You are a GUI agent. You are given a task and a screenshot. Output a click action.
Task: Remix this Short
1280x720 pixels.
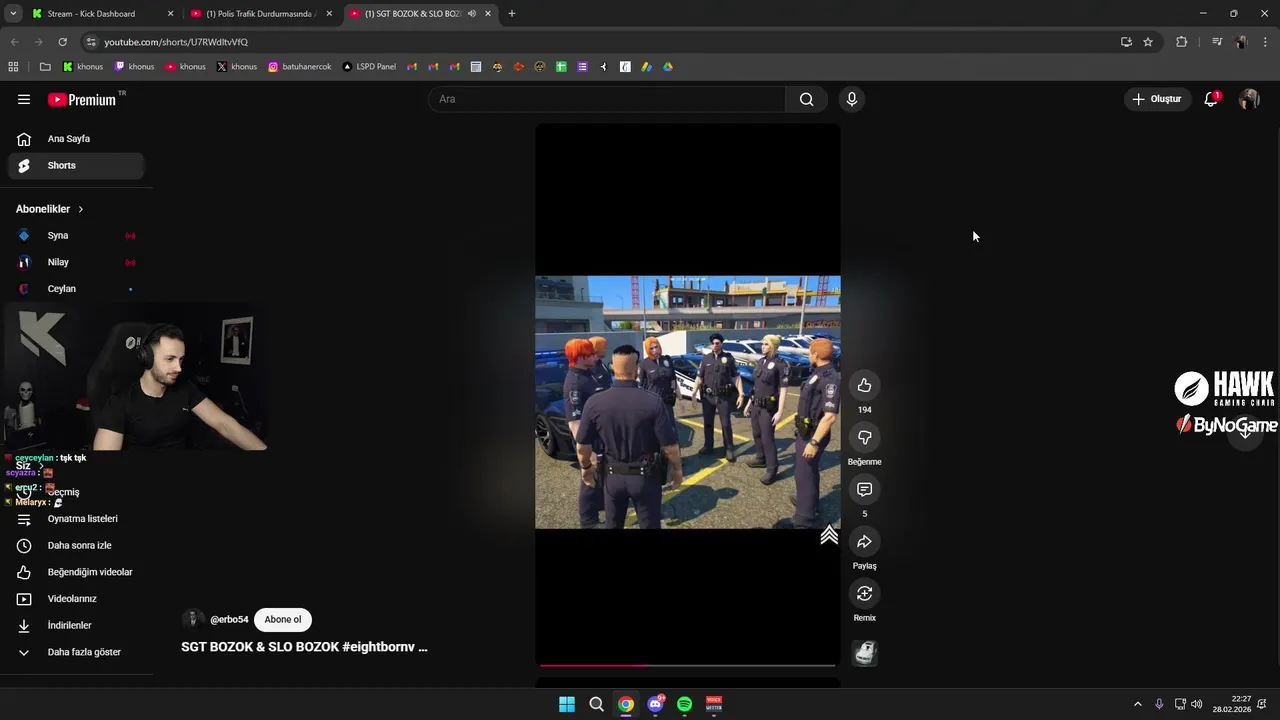(x=864, y=594)
